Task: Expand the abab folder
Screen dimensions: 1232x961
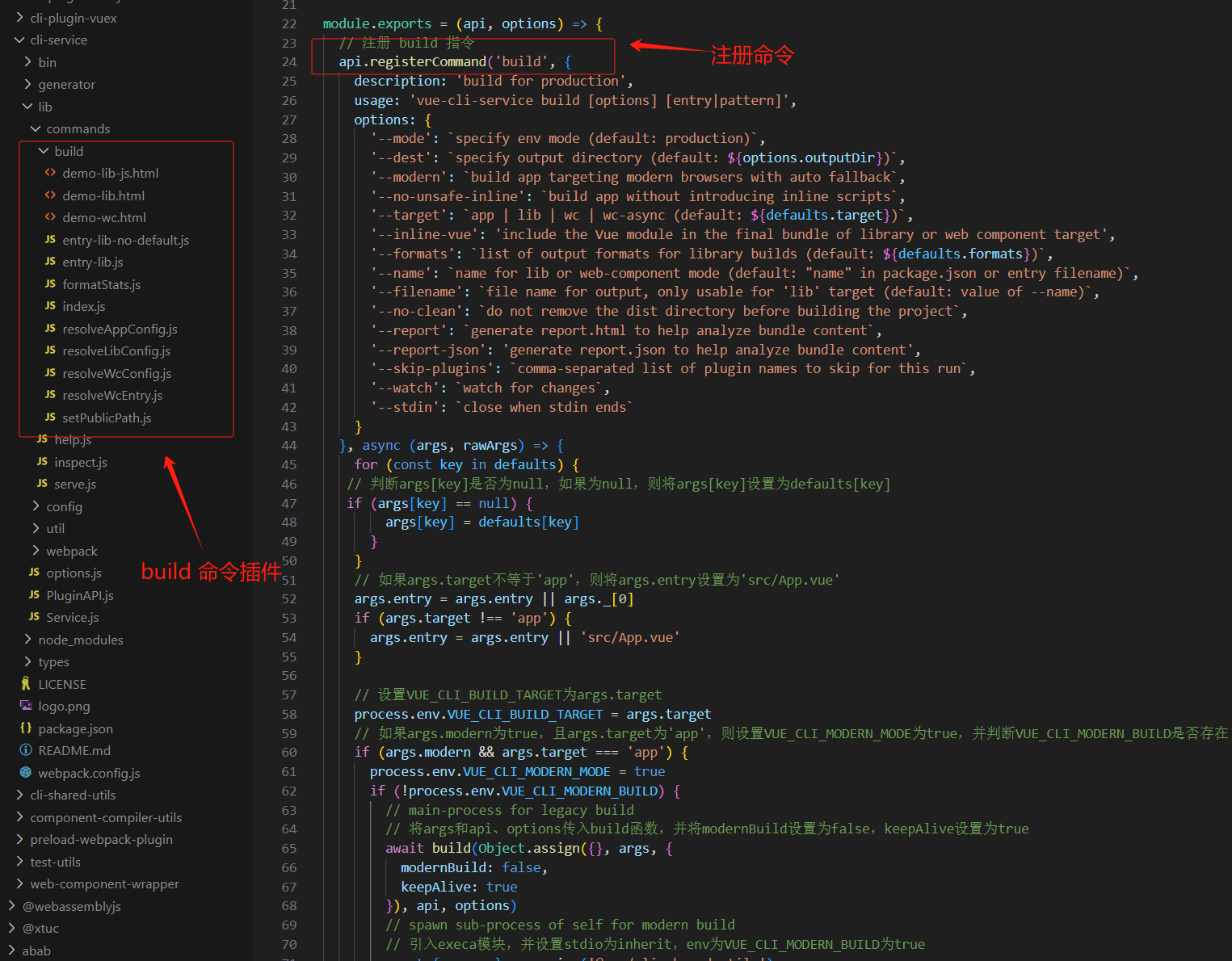Action: (x=11, y=951)
